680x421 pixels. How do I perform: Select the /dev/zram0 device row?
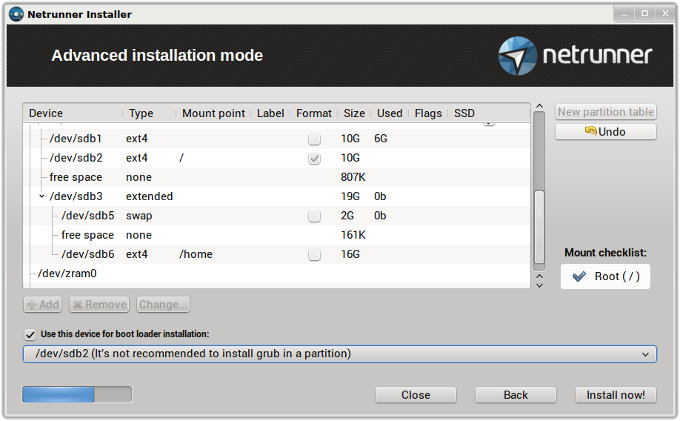66,273
